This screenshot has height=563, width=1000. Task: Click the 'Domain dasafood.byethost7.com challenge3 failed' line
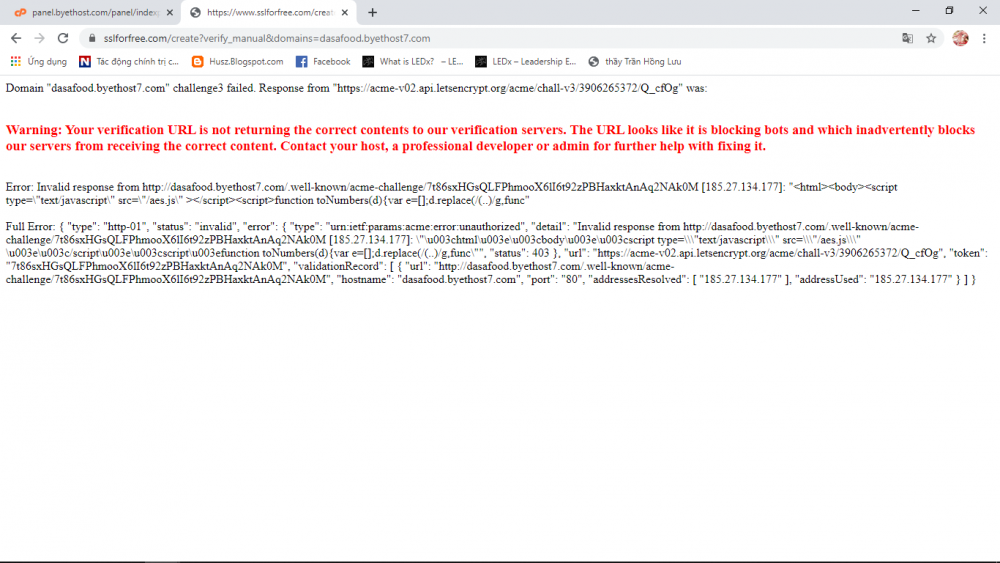357,88
